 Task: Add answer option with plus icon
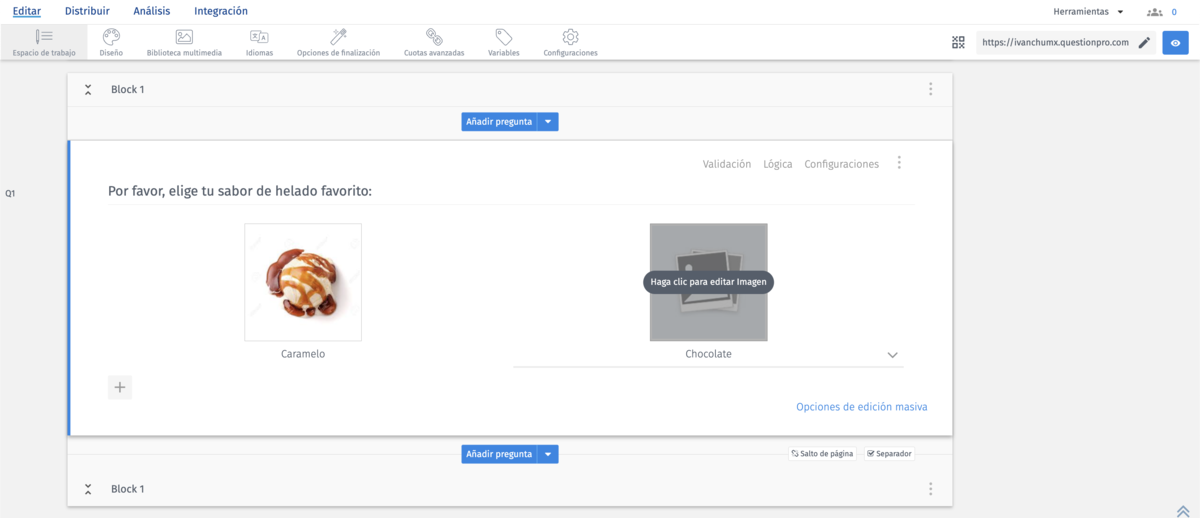point(120,387)
